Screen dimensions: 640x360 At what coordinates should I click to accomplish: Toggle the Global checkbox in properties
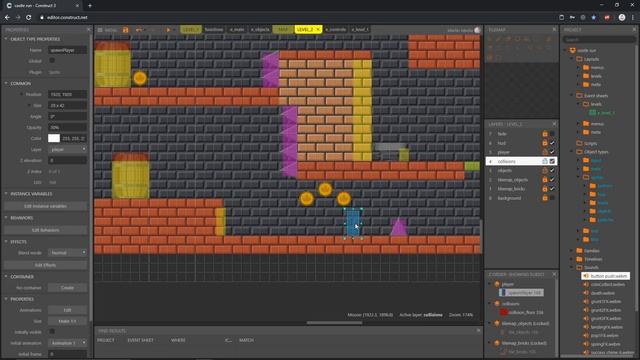pyautogui.click(x=52, y=61)
